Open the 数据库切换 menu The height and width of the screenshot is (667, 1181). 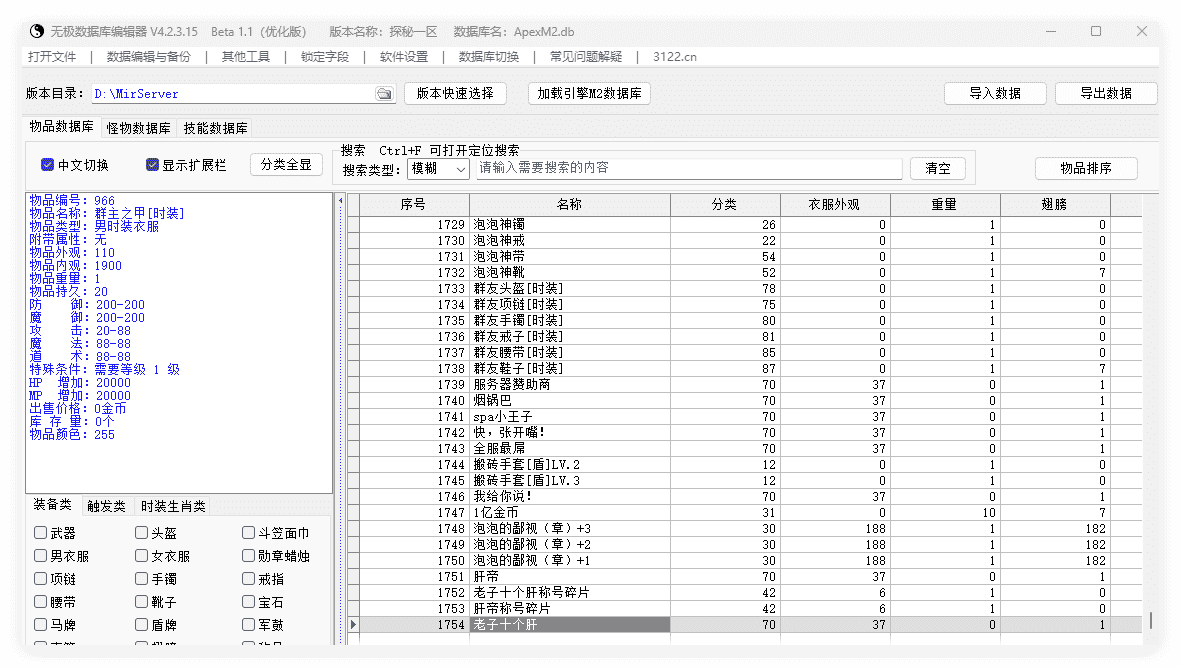[x=488, y=56]
